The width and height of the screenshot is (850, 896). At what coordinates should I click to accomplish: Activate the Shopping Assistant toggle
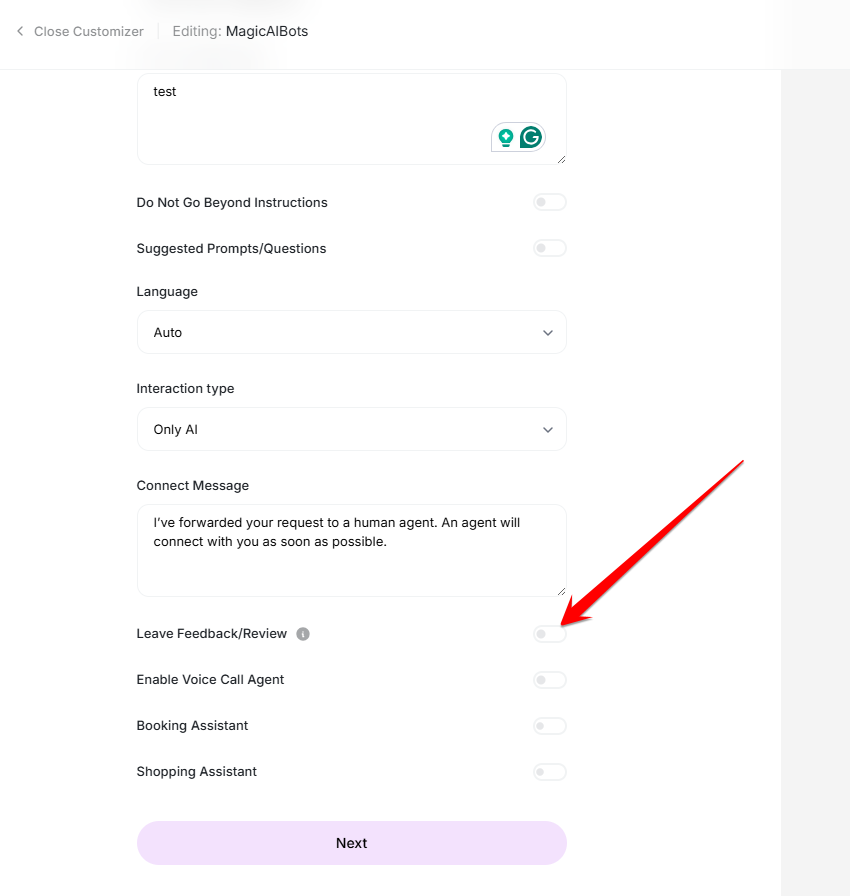549,772
